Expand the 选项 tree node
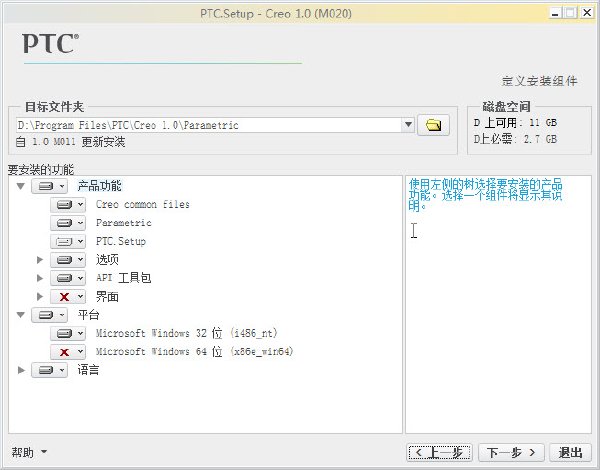600x470 pixels. (39, 259)
